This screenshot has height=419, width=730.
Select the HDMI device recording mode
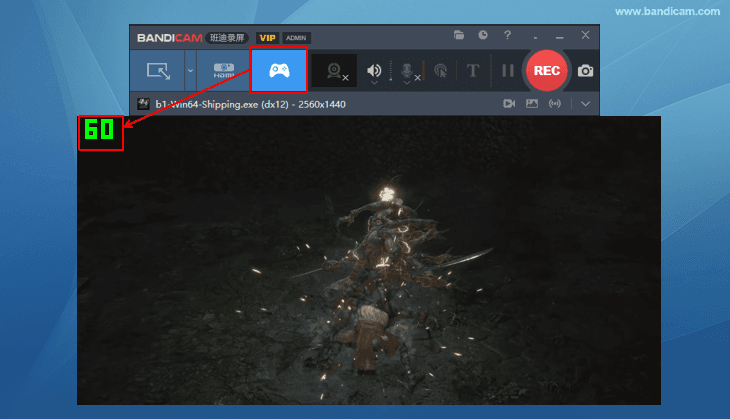(223, 71)
